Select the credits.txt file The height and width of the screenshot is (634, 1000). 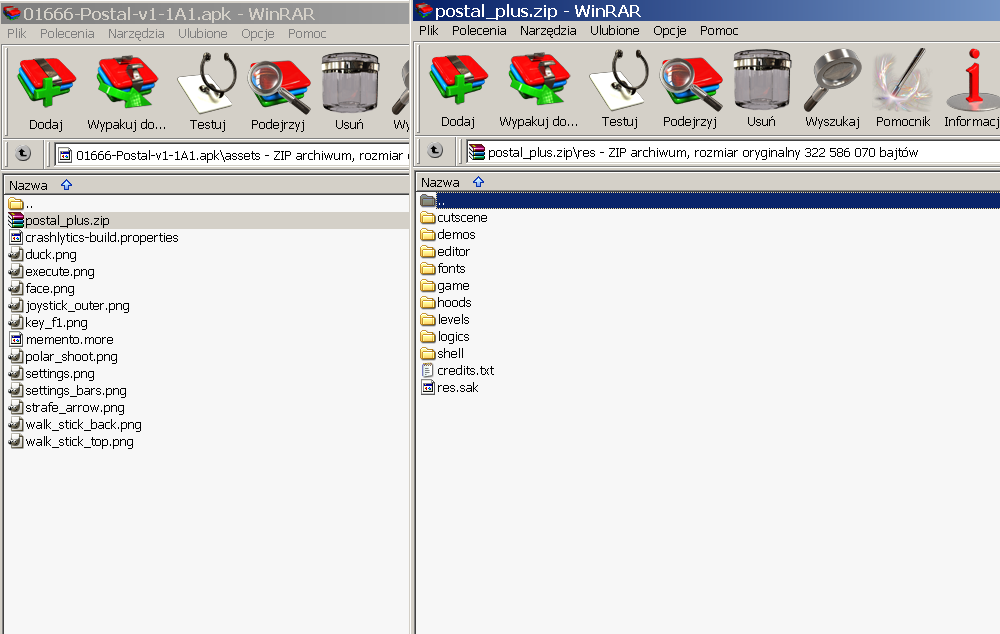(458, 371)
